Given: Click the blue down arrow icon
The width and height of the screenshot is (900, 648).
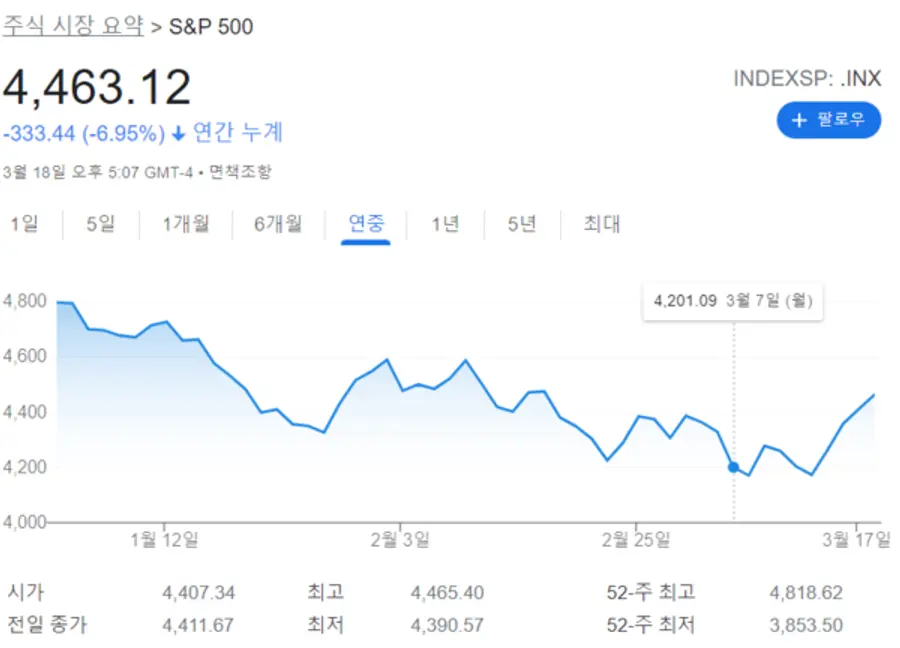Looking at the screenshot, I should click(x=179, y=134).
